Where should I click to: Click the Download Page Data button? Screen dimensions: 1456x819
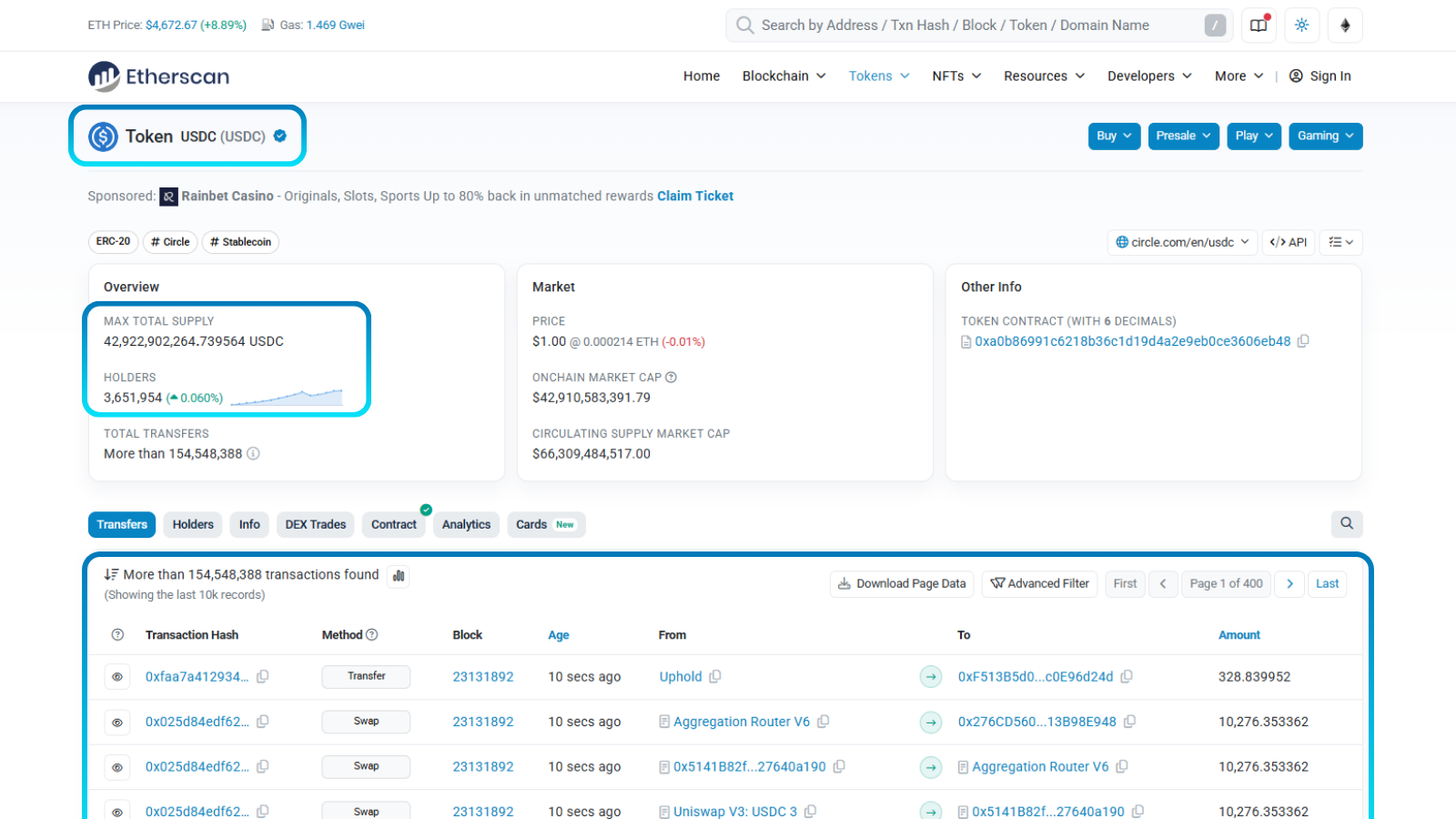pyautogui.click(x=902, y=583)
